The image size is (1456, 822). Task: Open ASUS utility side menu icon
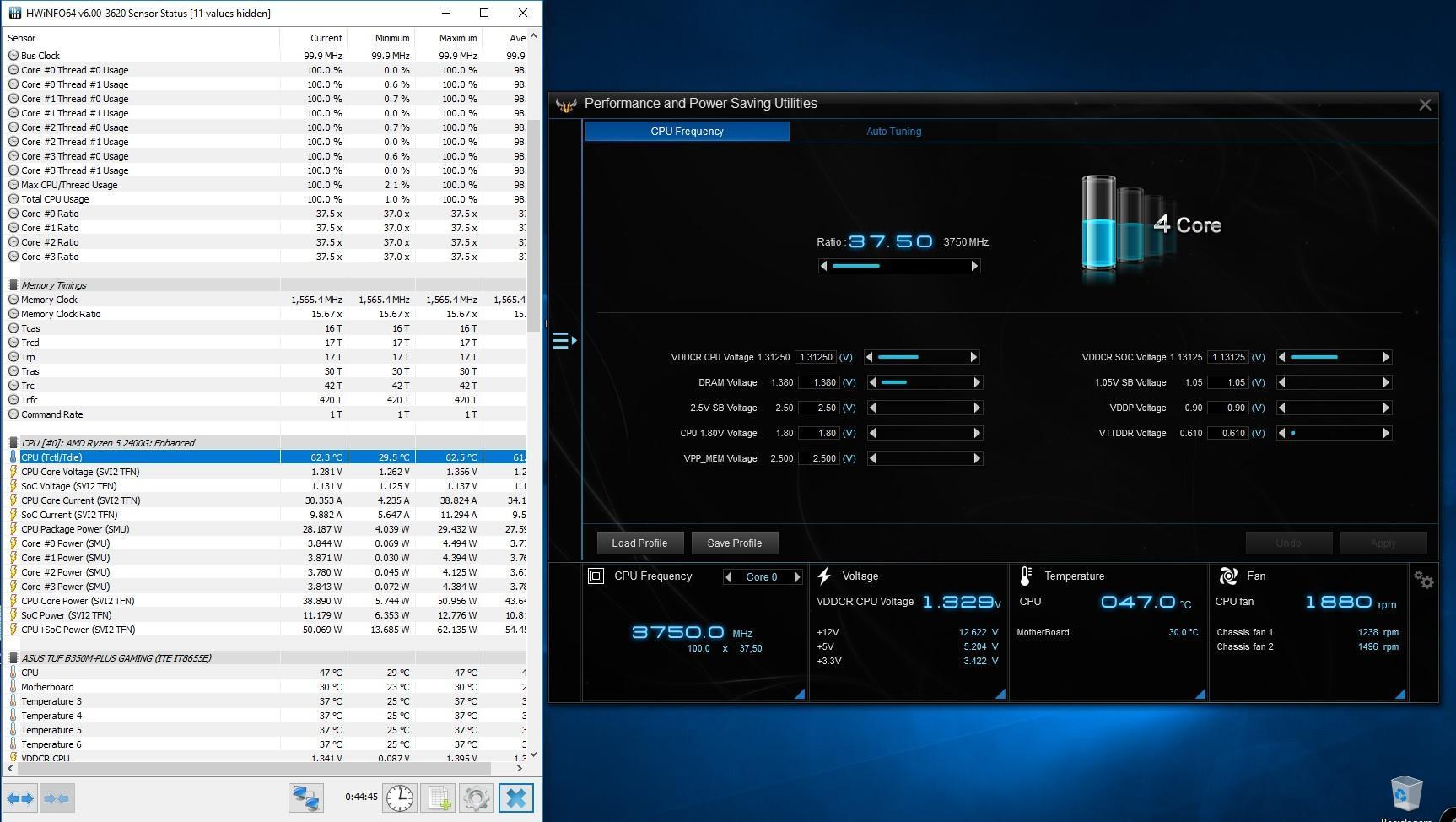point(564,341)
